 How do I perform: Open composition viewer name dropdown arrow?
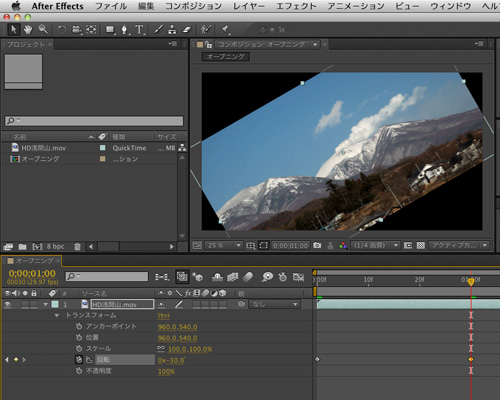click(x=315, y=44)
